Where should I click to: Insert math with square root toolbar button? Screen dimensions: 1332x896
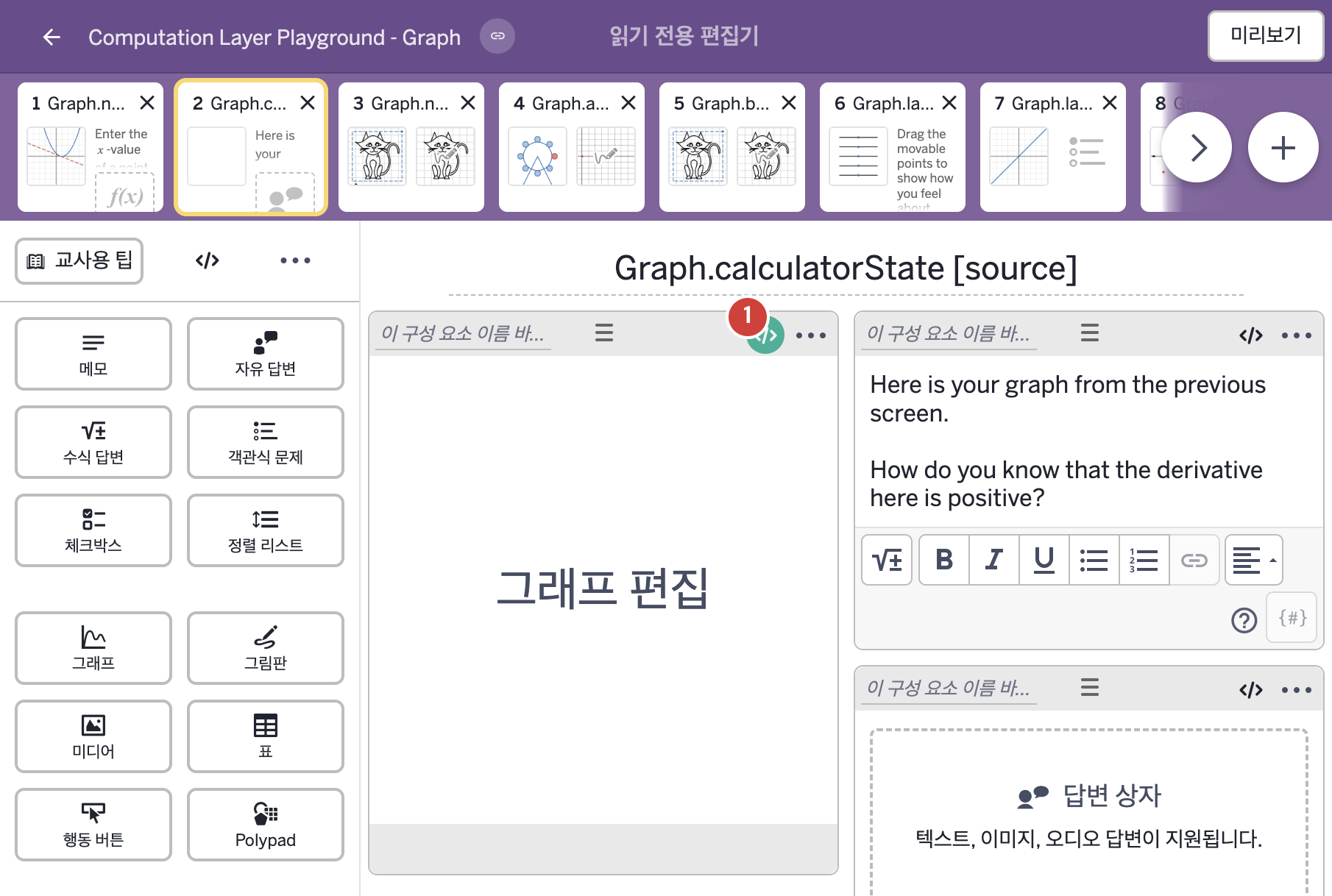[887, 560]
